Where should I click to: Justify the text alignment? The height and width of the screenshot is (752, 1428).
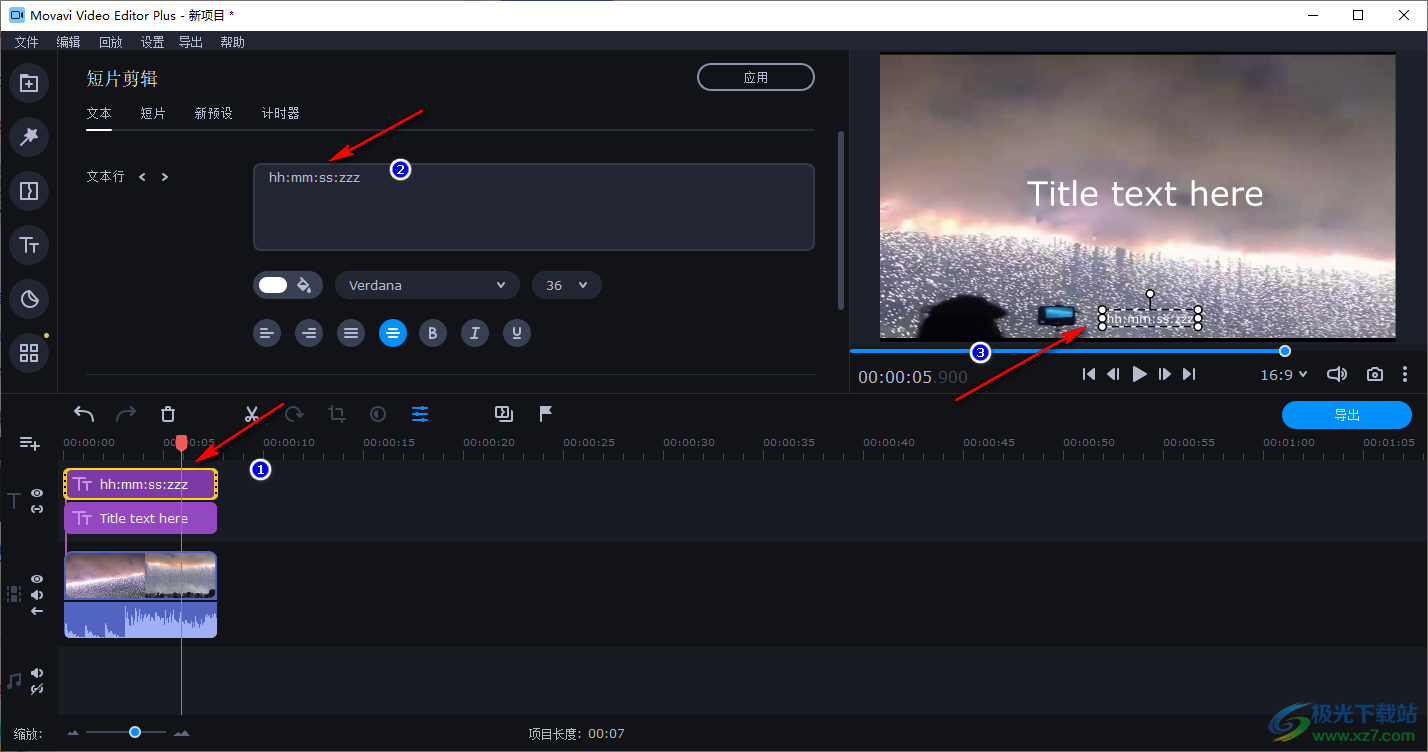click(351, 333)
